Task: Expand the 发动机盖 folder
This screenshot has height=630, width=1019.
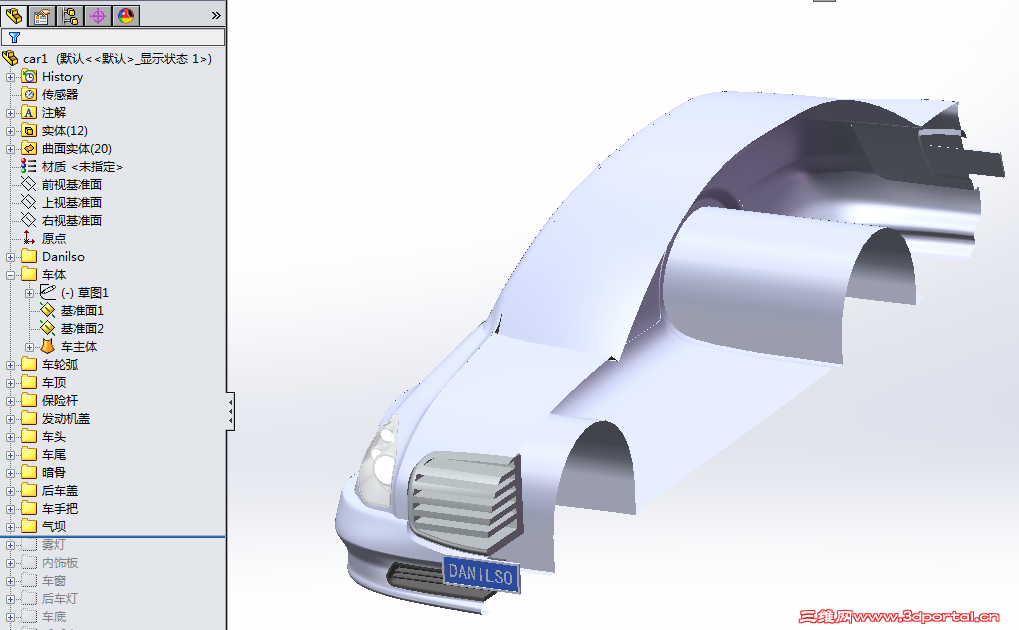Action: (x=10, y=419)
